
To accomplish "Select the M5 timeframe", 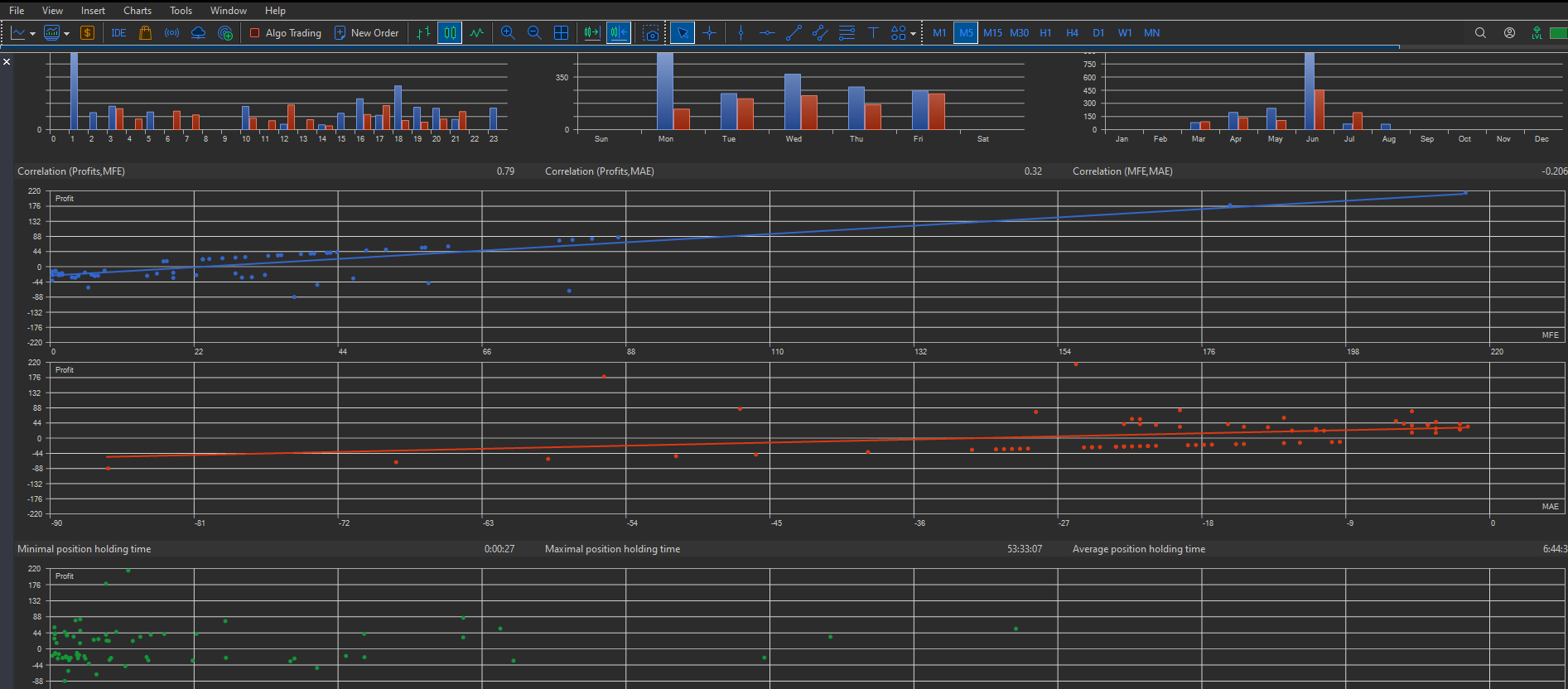I will (x=966, y=33).
